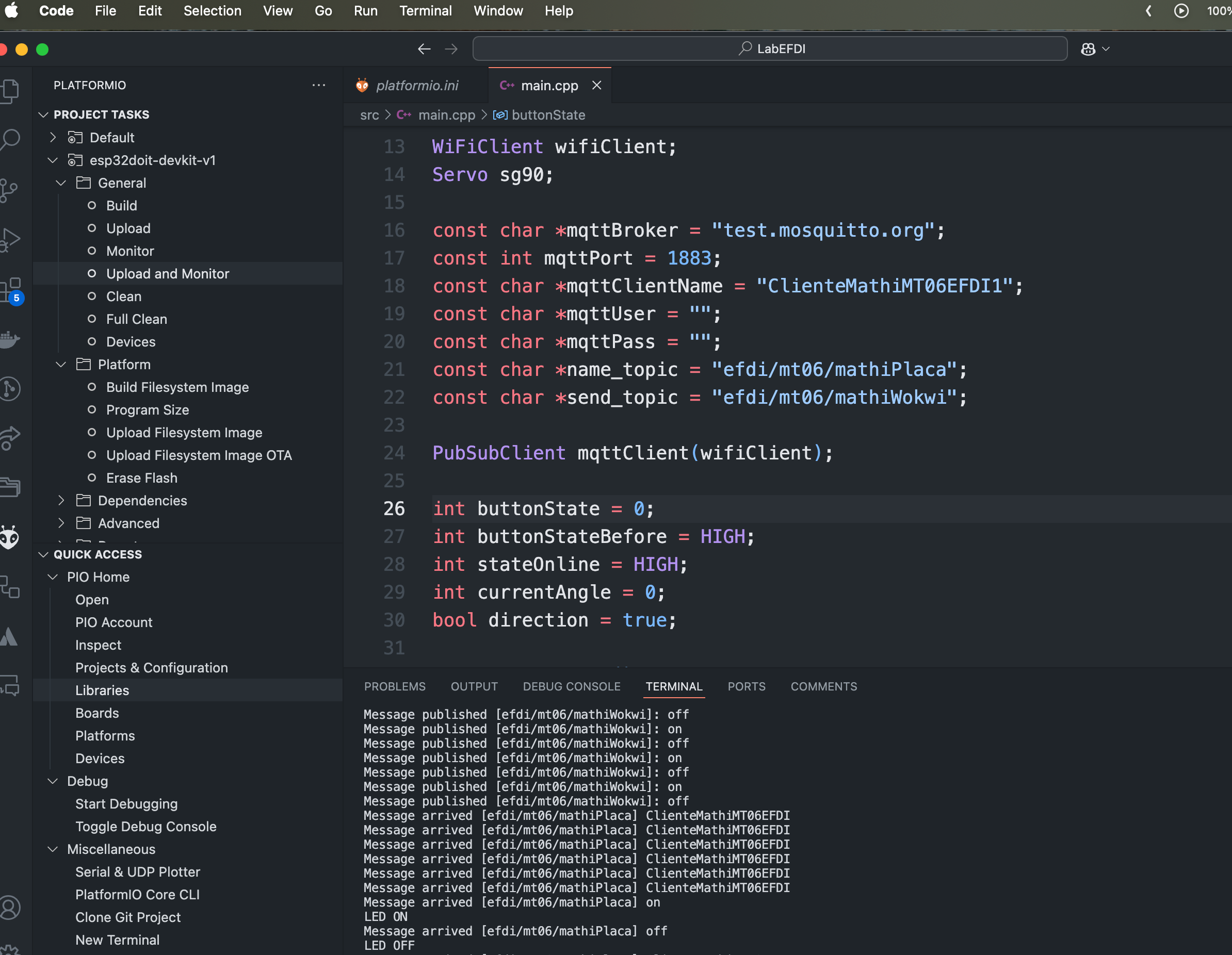Collapse the Miscellaneous group

click(x=53, y=849)
